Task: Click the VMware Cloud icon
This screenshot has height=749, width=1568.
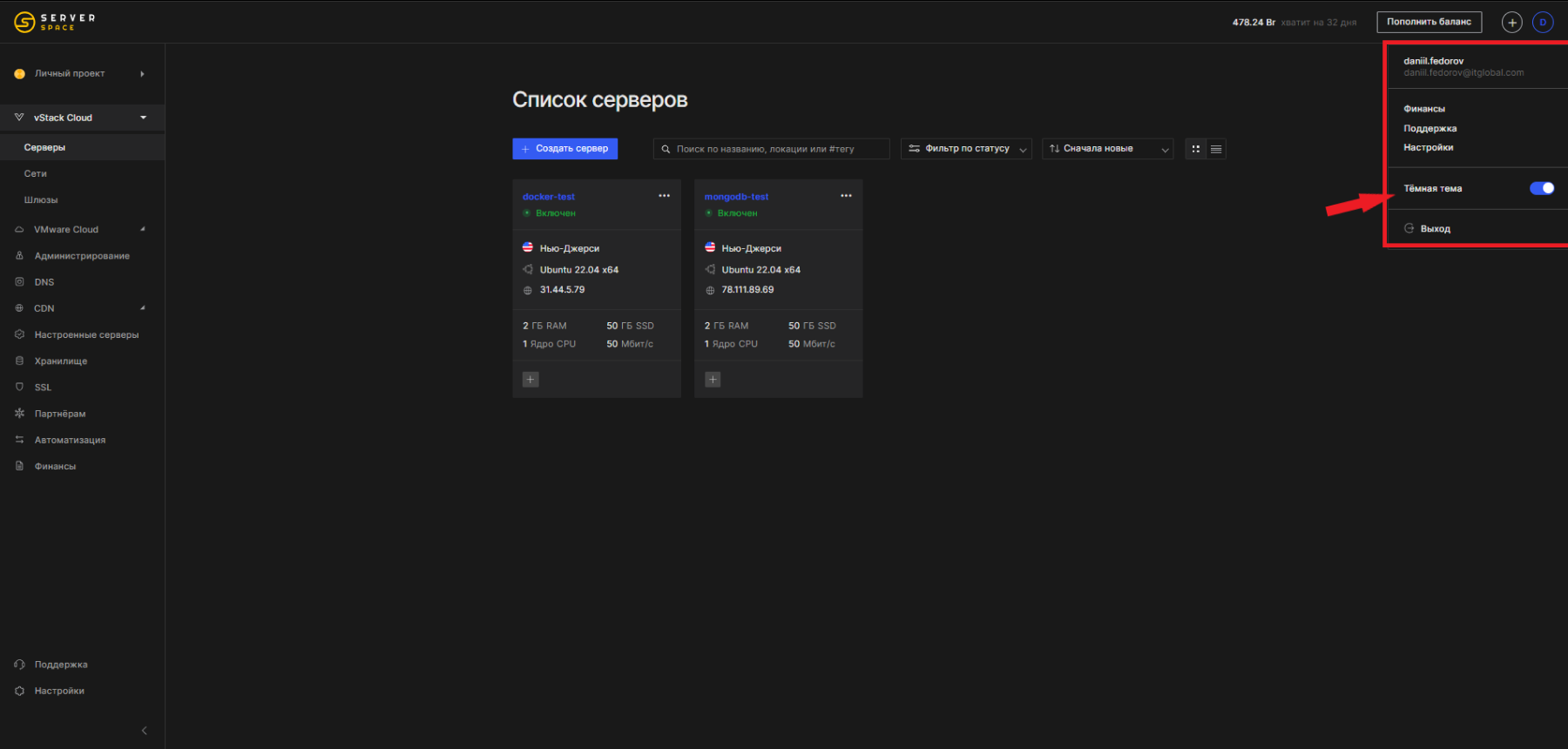Action: point(19,230)
